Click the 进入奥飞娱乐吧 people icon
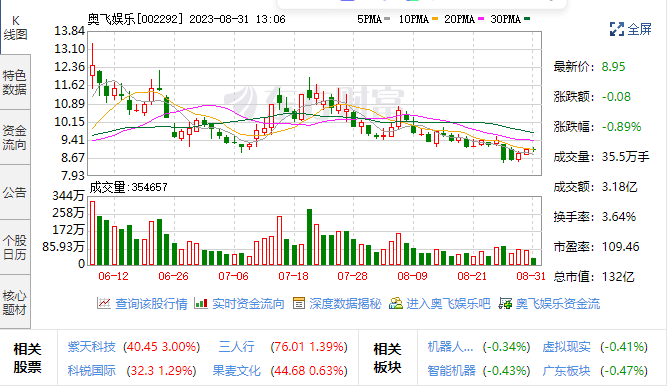The width and height of the screenshot is (668, 388). point(396,303)
